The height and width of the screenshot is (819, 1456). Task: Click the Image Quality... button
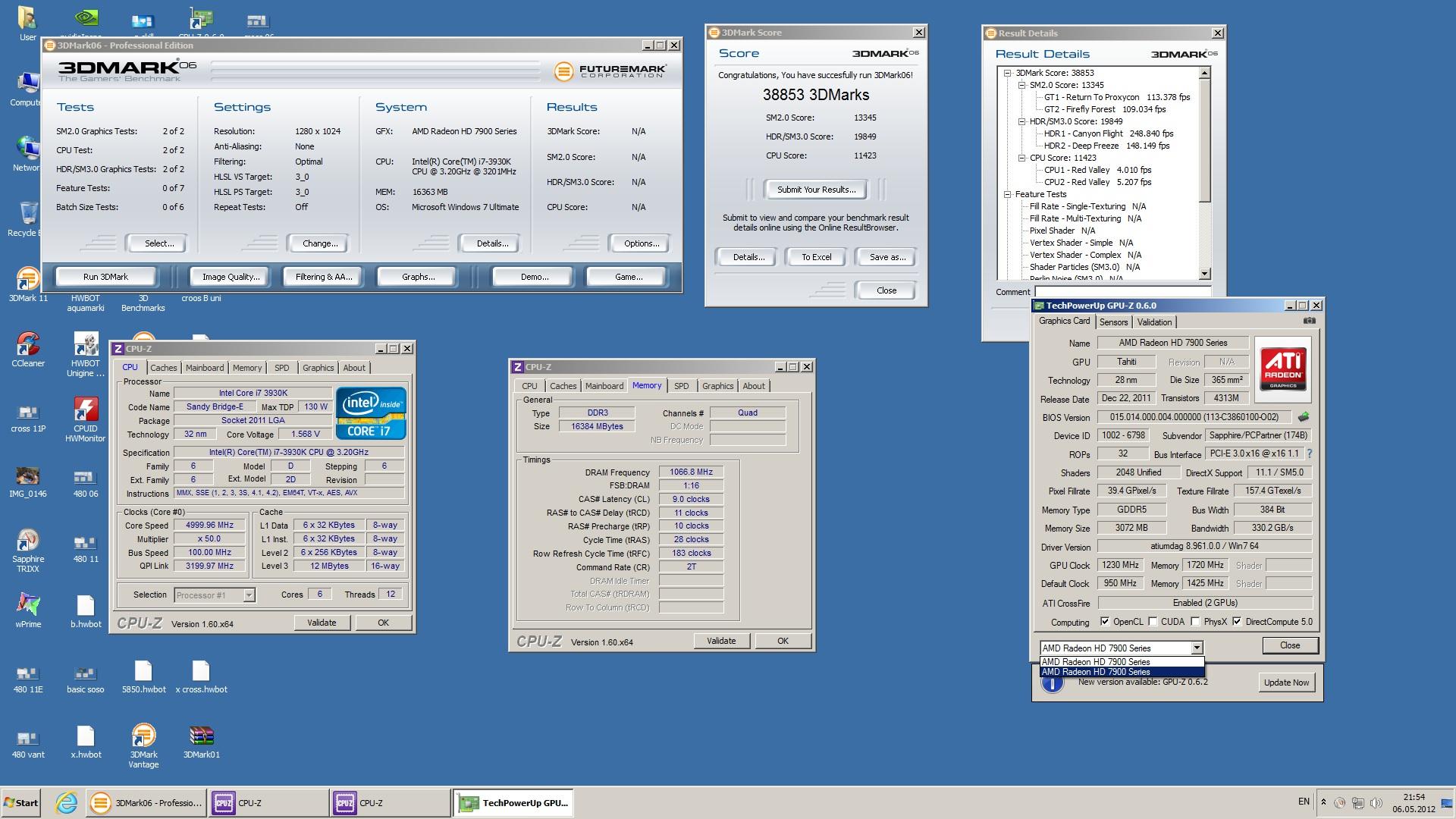coord(231,277)
